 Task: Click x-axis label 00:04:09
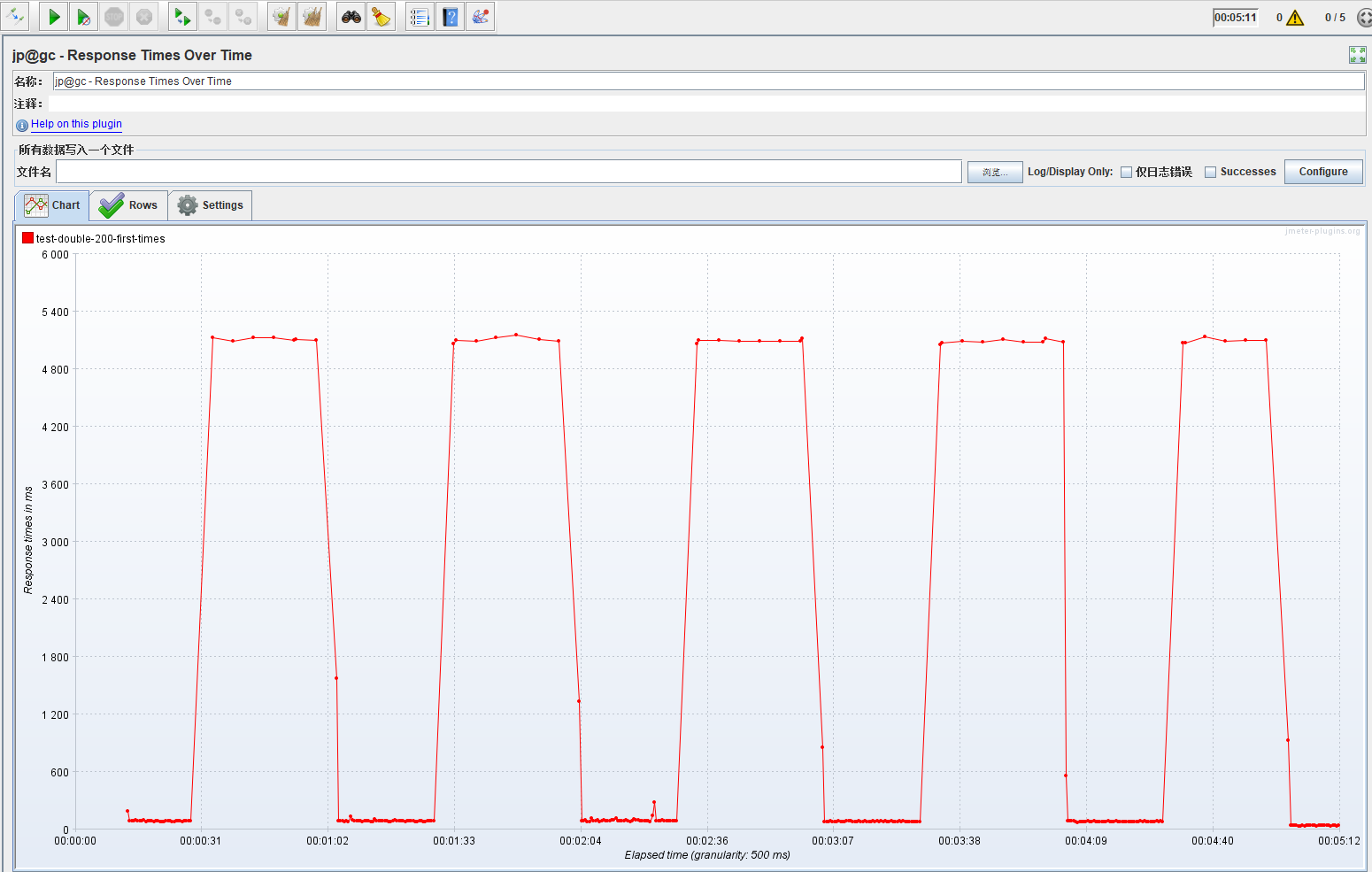1086,841
